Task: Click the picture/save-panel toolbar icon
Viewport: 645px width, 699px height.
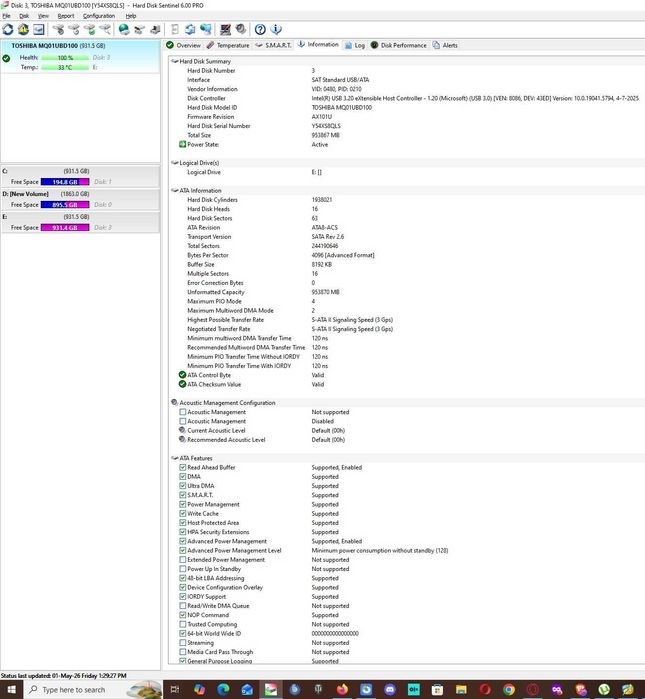Action: (x=39, y=29)
